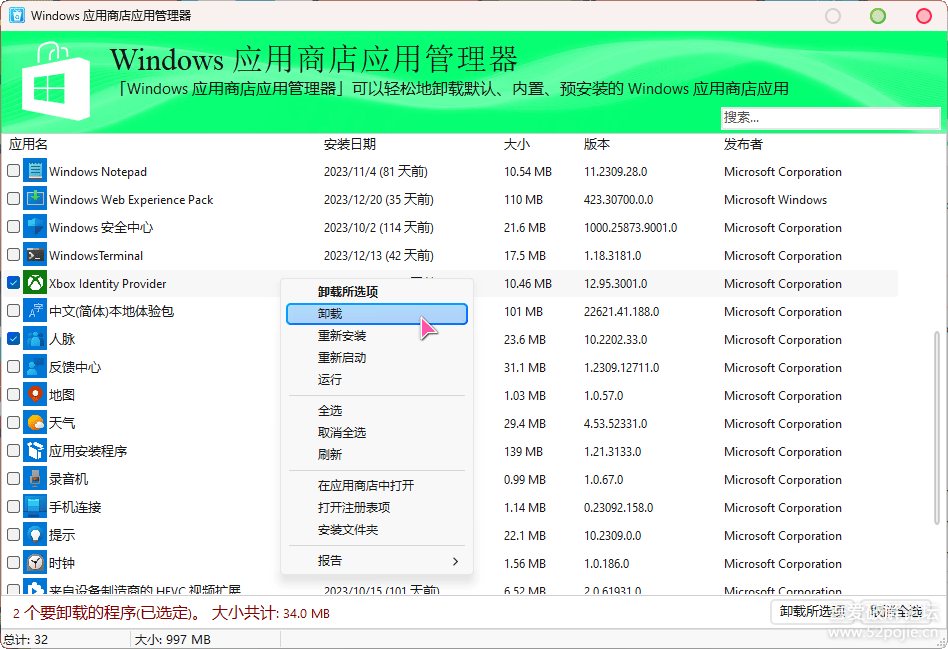Image resolution: width=948 pixels, height=649 pixels.
Task: Click the red close window circle
Action: coord(923,16)
